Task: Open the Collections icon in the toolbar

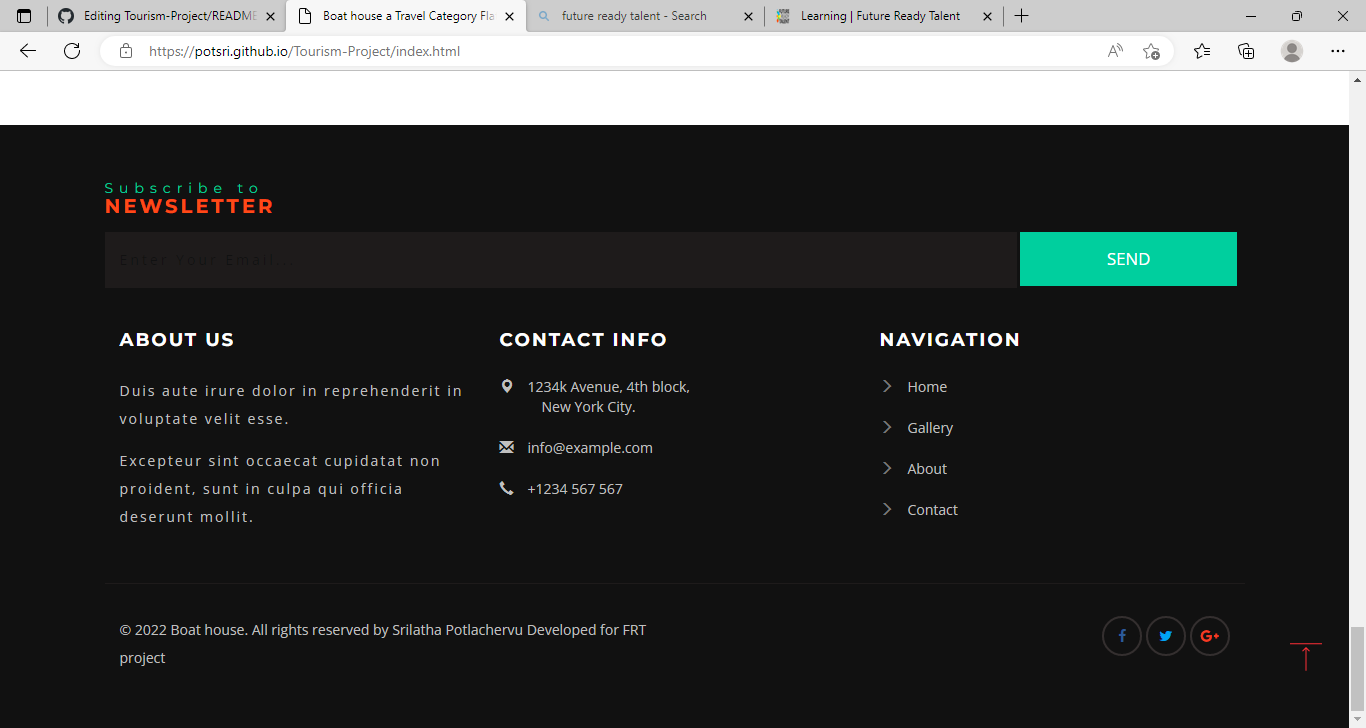Action: pyautogui.click(x=1246, y=50)
